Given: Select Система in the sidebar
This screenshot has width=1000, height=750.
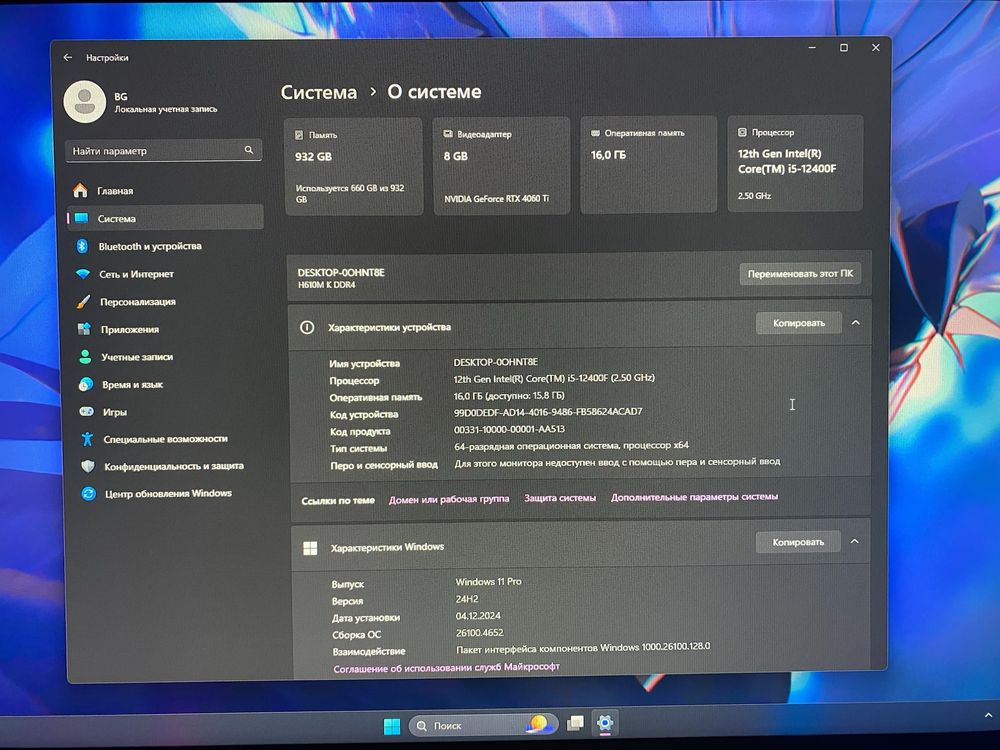Looking at the screenshot, I should click(165, 217).
